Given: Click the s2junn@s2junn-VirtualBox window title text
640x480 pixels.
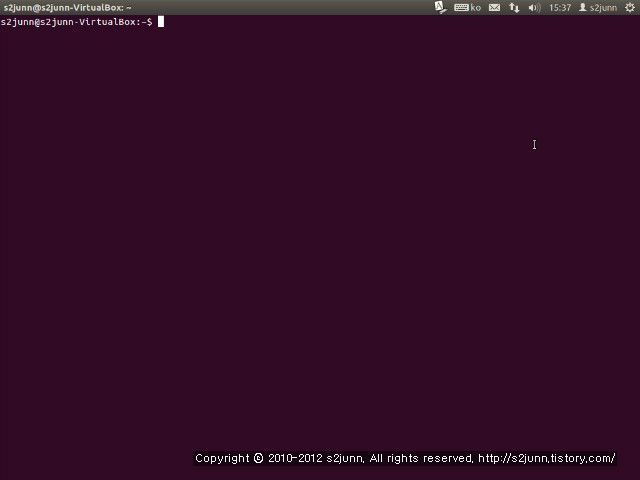Looking at the screenshot, I should pos(67,7).
